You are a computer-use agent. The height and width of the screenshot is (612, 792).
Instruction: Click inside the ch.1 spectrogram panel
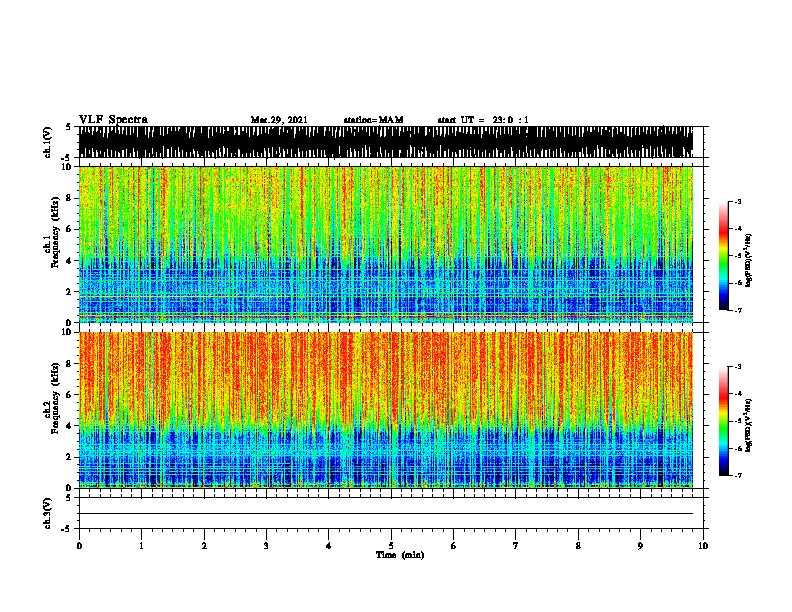[386, 244]
